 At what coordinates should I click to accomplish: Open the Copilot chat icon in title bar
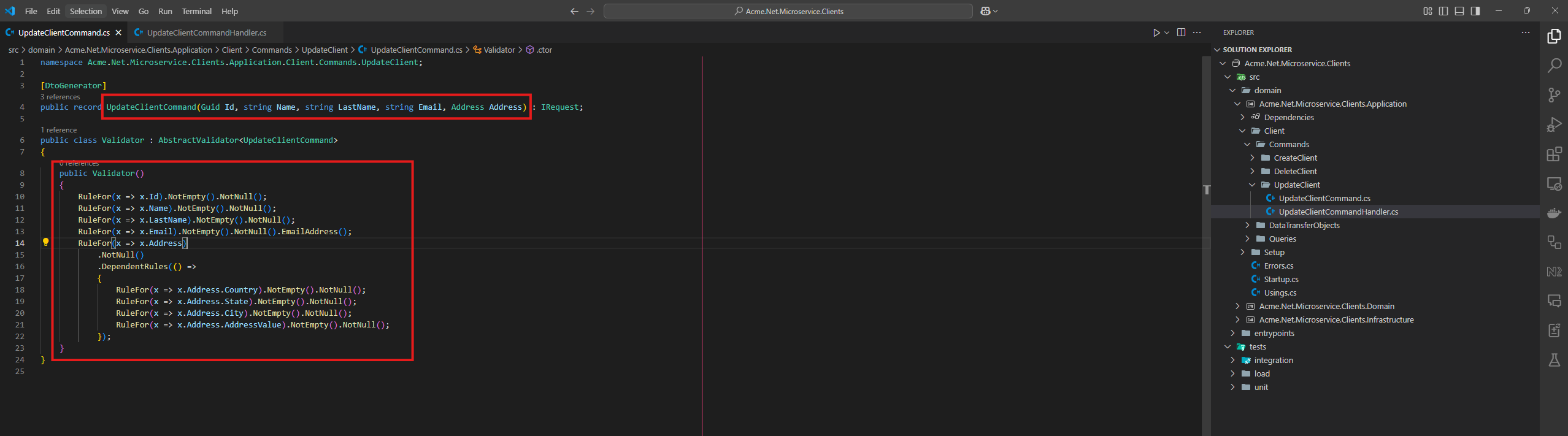pyautogui.click(x=985, y=11)
